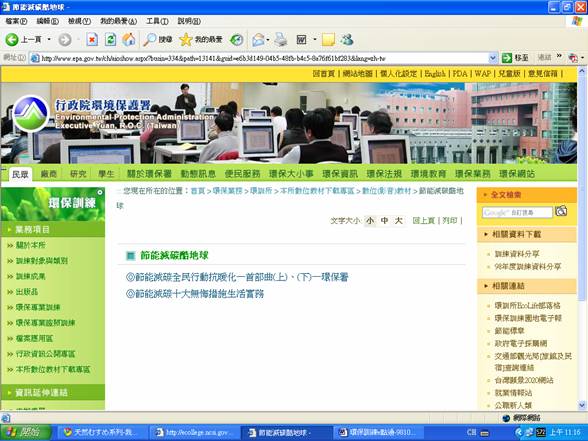Screen dimensions: 588x441
Task: Click the Search magnifier toolbar icon
Action: click(150, 39)
